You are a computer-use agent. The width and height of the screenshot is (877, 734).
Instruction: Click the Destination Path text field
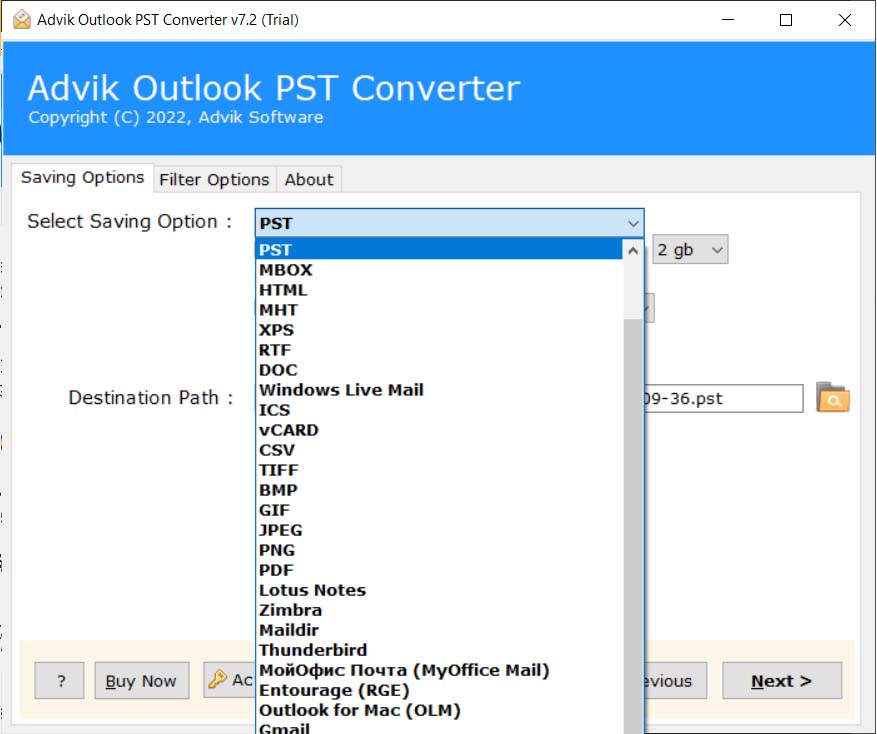(724, 398)
